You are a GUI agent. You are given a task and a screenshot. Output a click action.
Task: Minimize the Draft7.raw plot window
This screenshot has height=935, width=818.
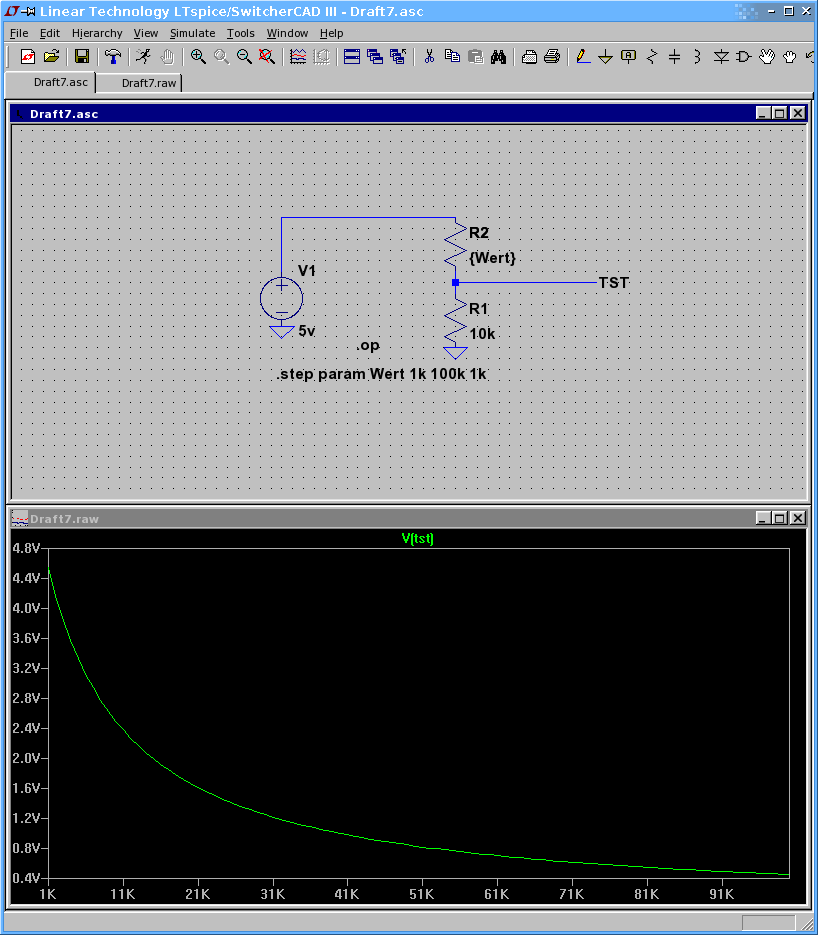[x=763, y=518]
